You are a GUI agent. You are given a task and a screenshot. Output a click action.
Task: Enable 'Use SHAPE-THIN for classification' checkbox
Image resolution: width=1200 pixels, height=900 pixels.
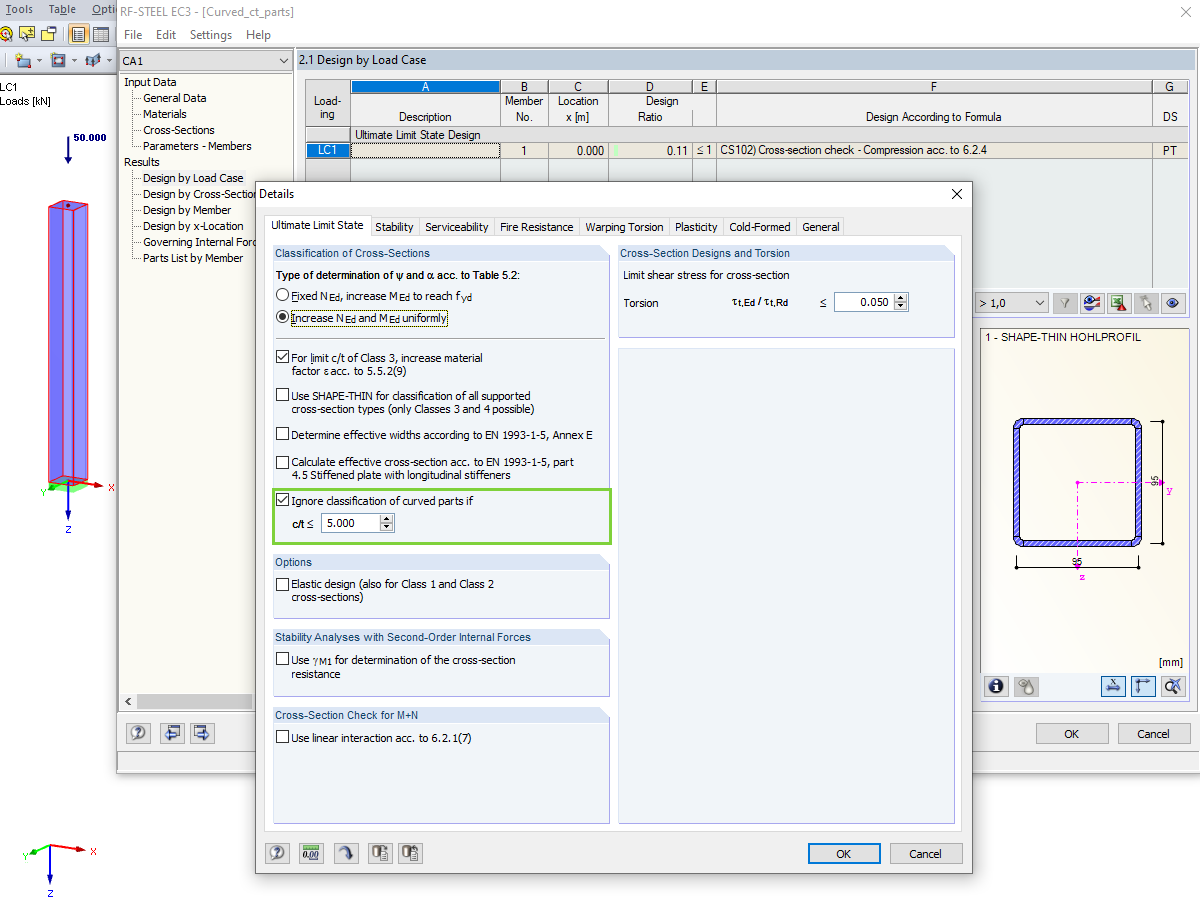point(282,395)
